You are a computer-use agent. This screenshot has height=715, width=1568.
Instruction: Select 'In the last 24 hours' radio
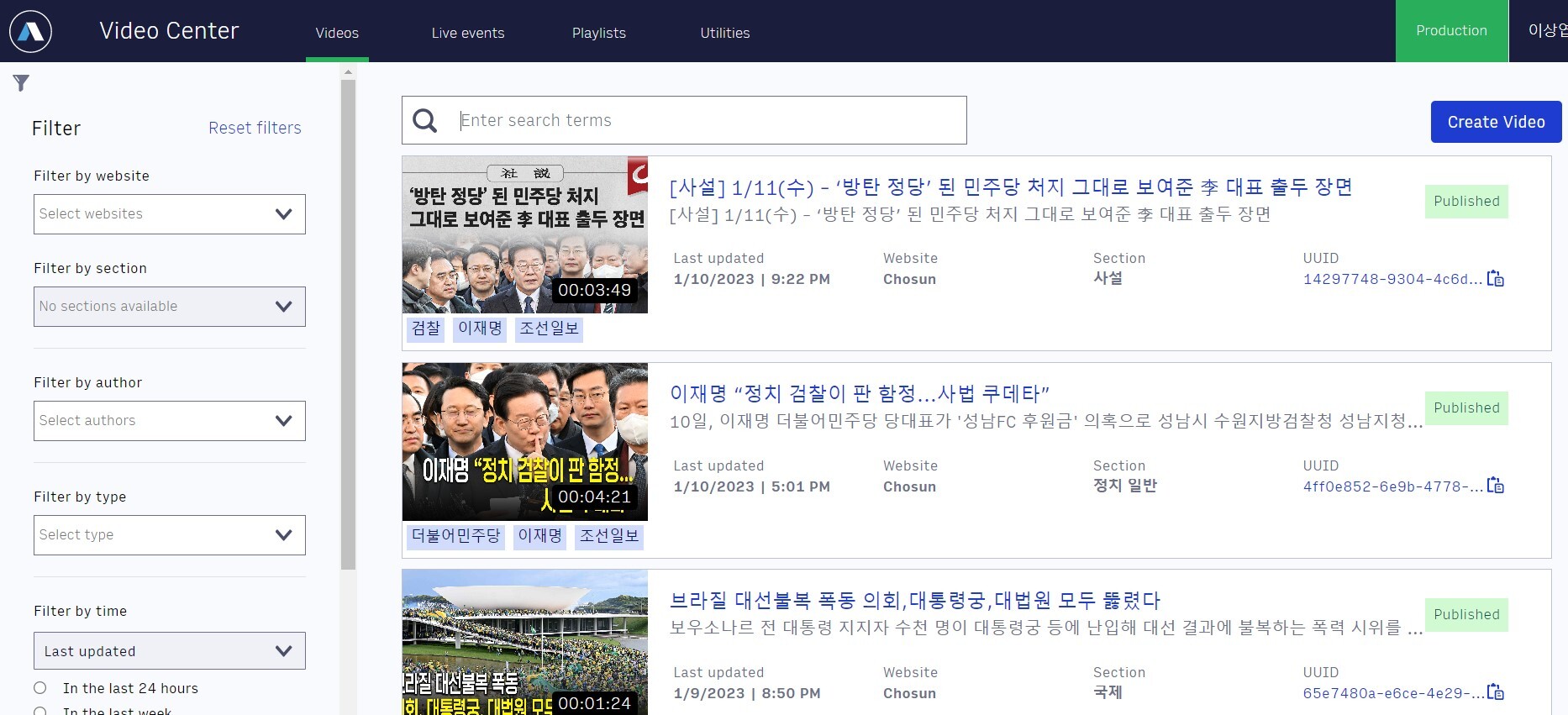click(39, 688)
